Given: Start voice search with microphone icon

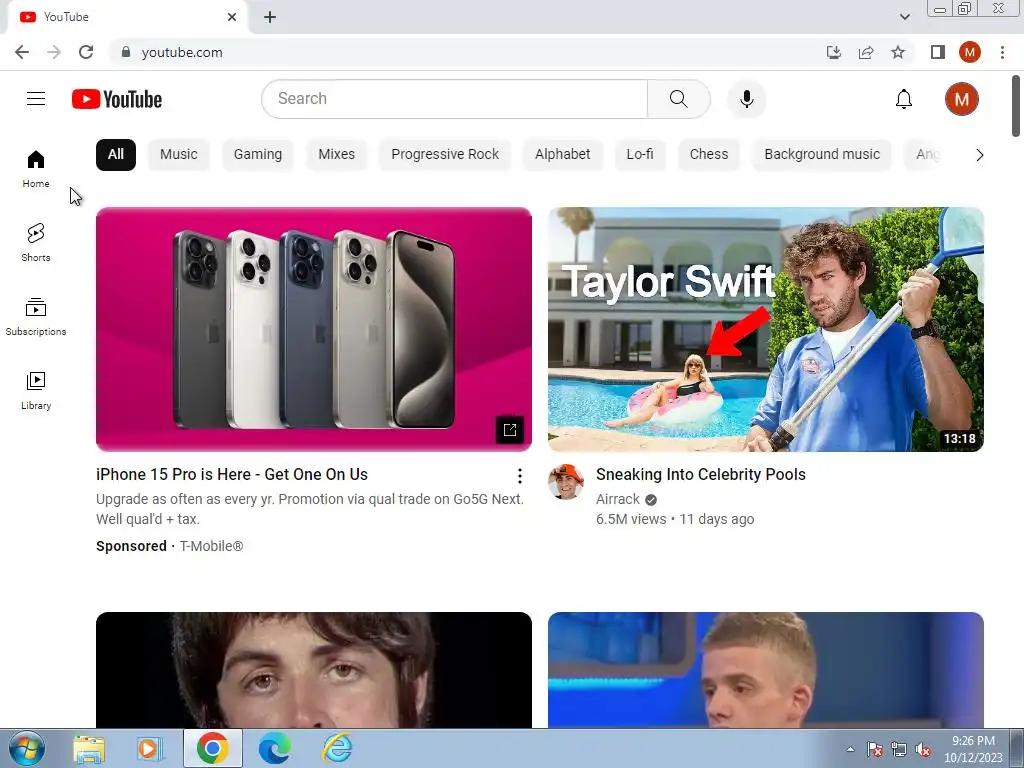Looking at the screenshot, I should pyautogui.click(x=746, y=99).
